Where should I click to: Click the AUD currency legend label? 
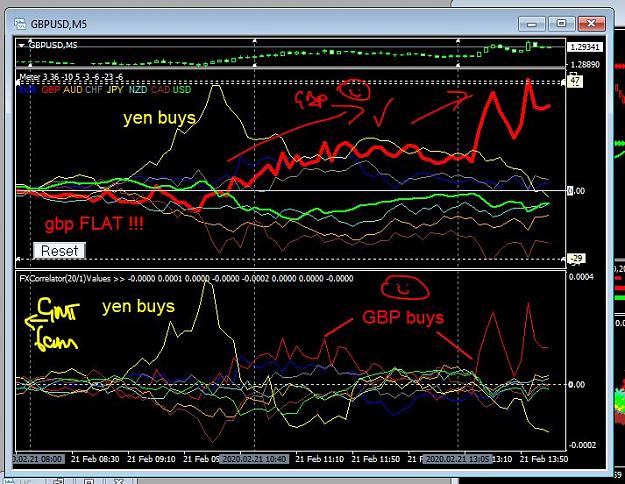coord(73,90)
